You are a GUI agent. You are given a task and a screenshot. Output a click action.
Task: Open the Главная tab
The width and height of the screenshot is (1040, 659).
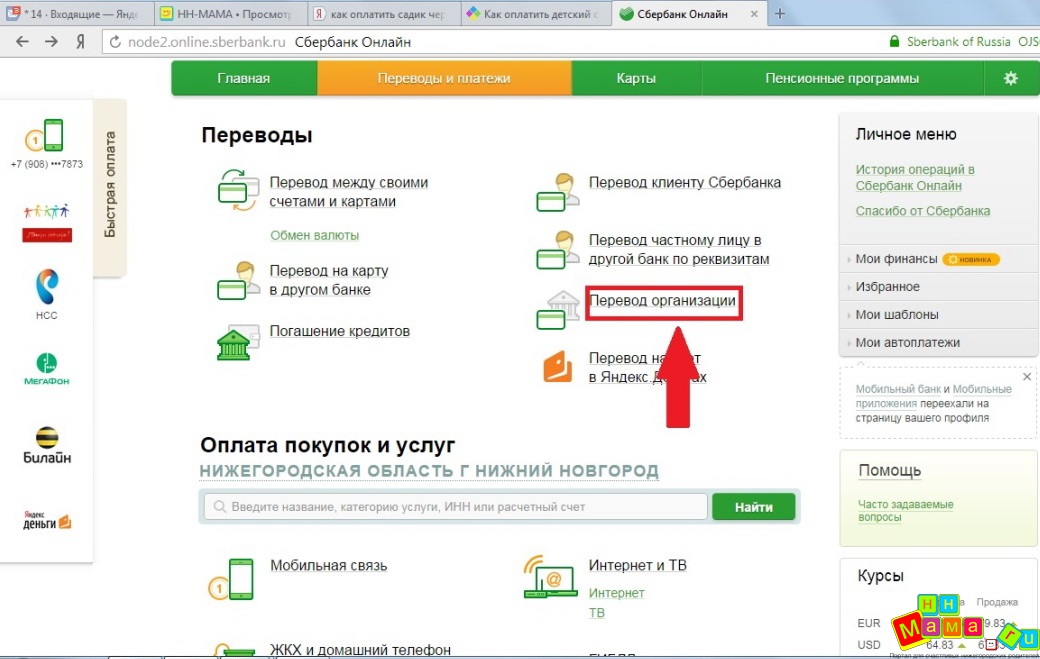click(x=243, y=78)
